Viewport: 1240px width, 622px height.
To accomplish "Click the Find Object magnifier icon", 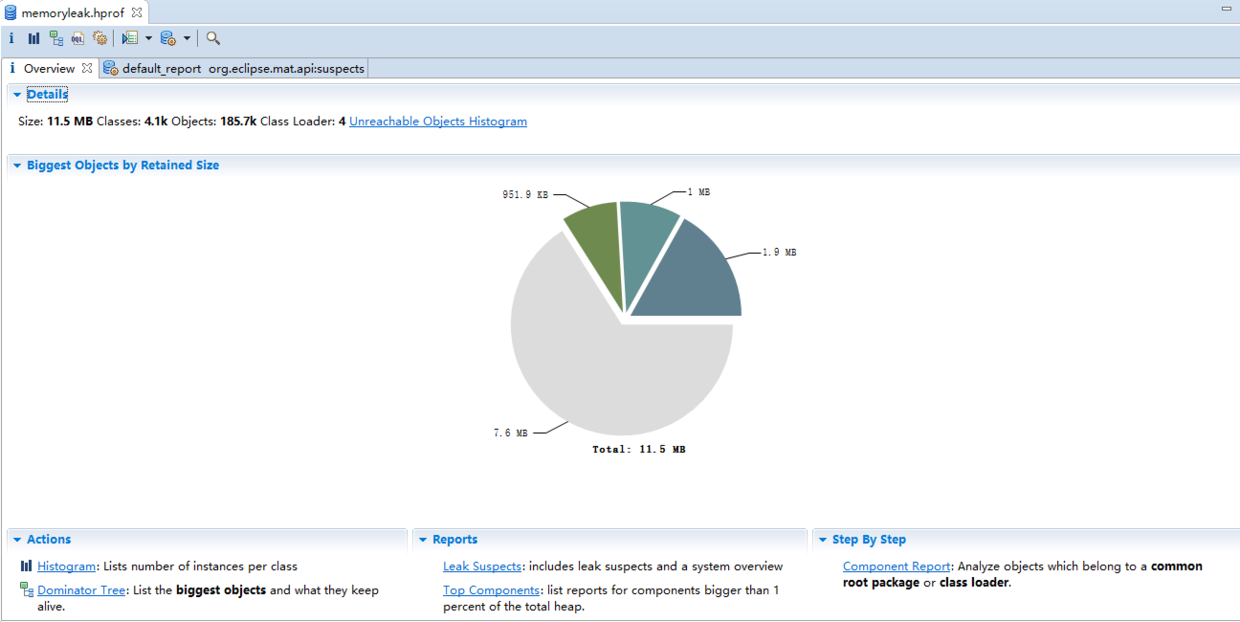I will (x=213, y=38).
